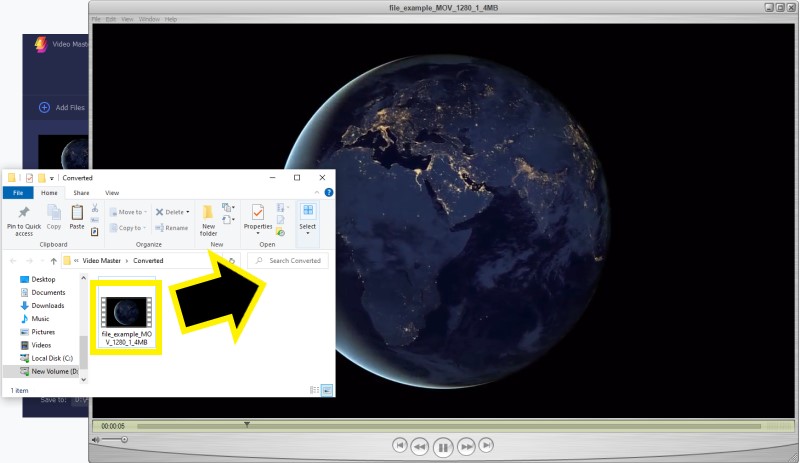Image resolution: width=800 pixels, height=463 pixels.
Task: Click the Delete button in Organize group
Action: click(169, 212)
